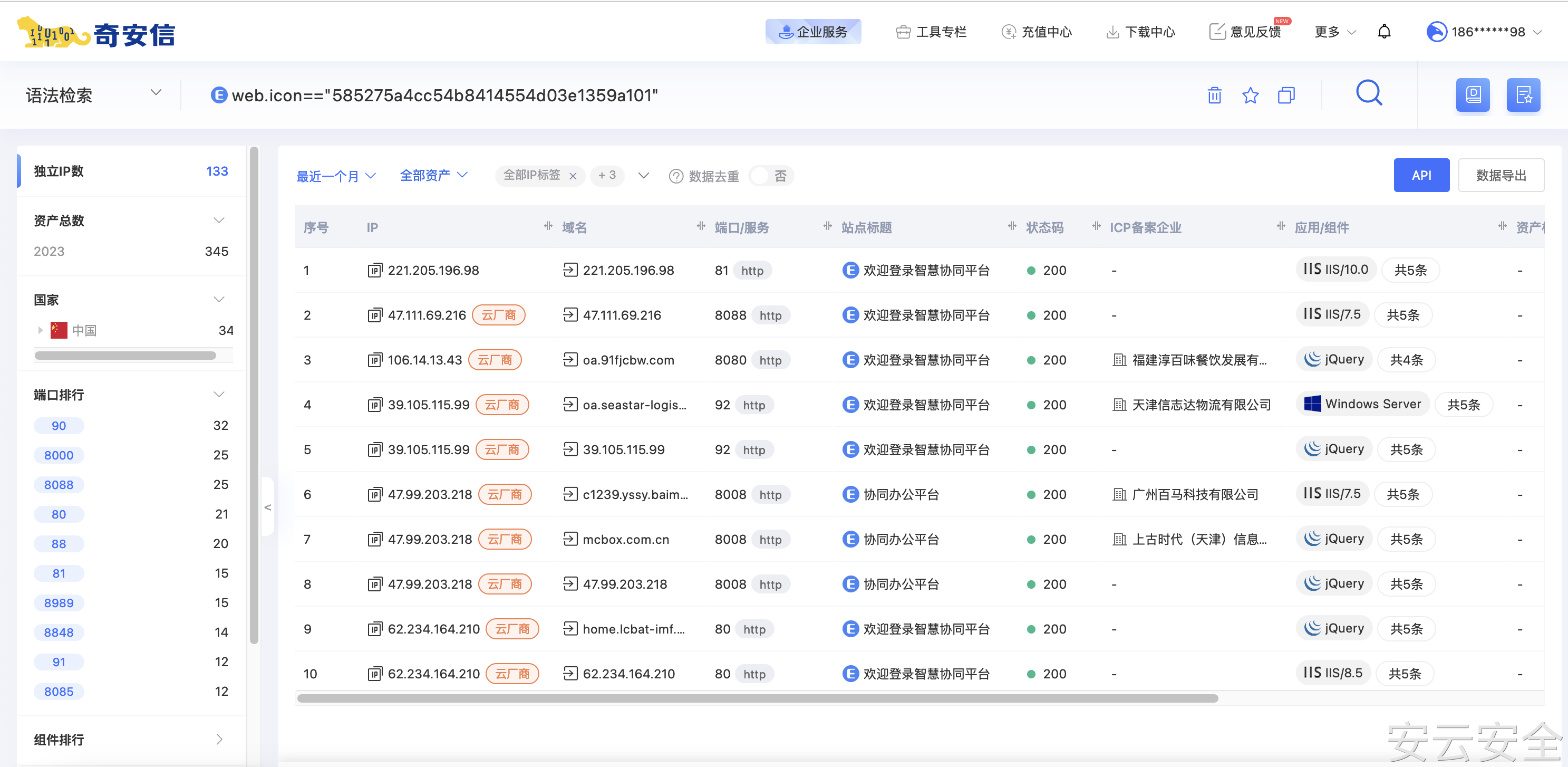Click the left sidebar vertical scrollbar
The height and width of the screenshot is (767, 1568).
click(x=254, y=395)
